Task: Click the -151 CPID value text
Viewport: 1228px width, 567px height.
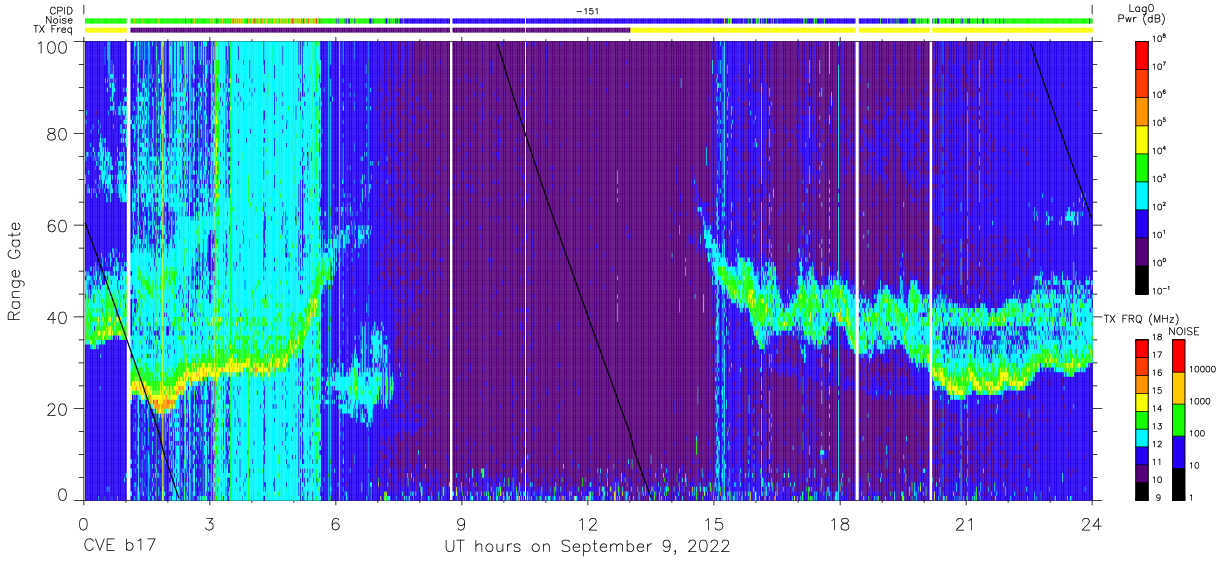Action: (x=588, y=10)
